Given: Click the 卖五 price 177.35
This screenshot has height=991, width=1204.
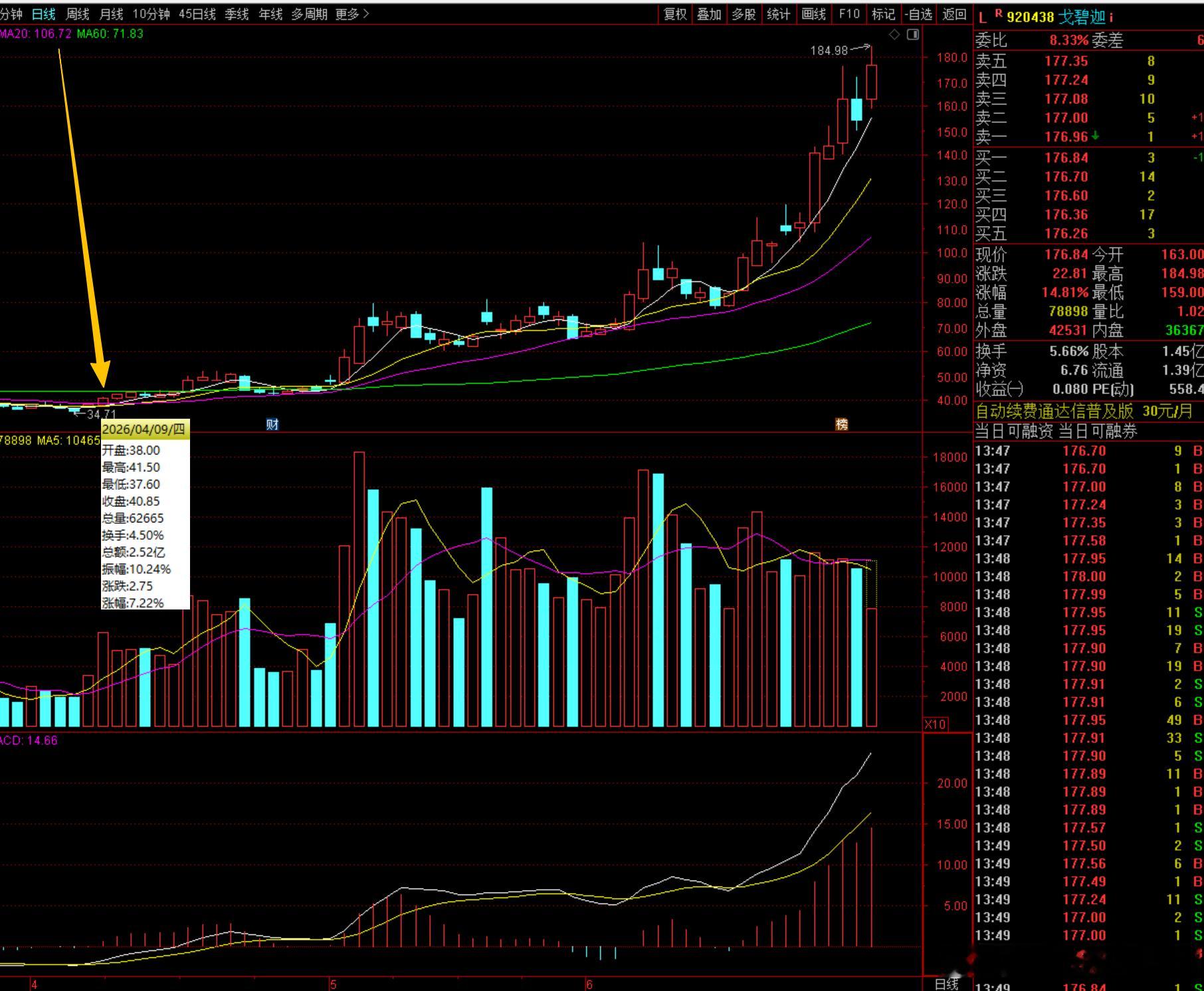Looking at the screenshot, I should 1066,61.
